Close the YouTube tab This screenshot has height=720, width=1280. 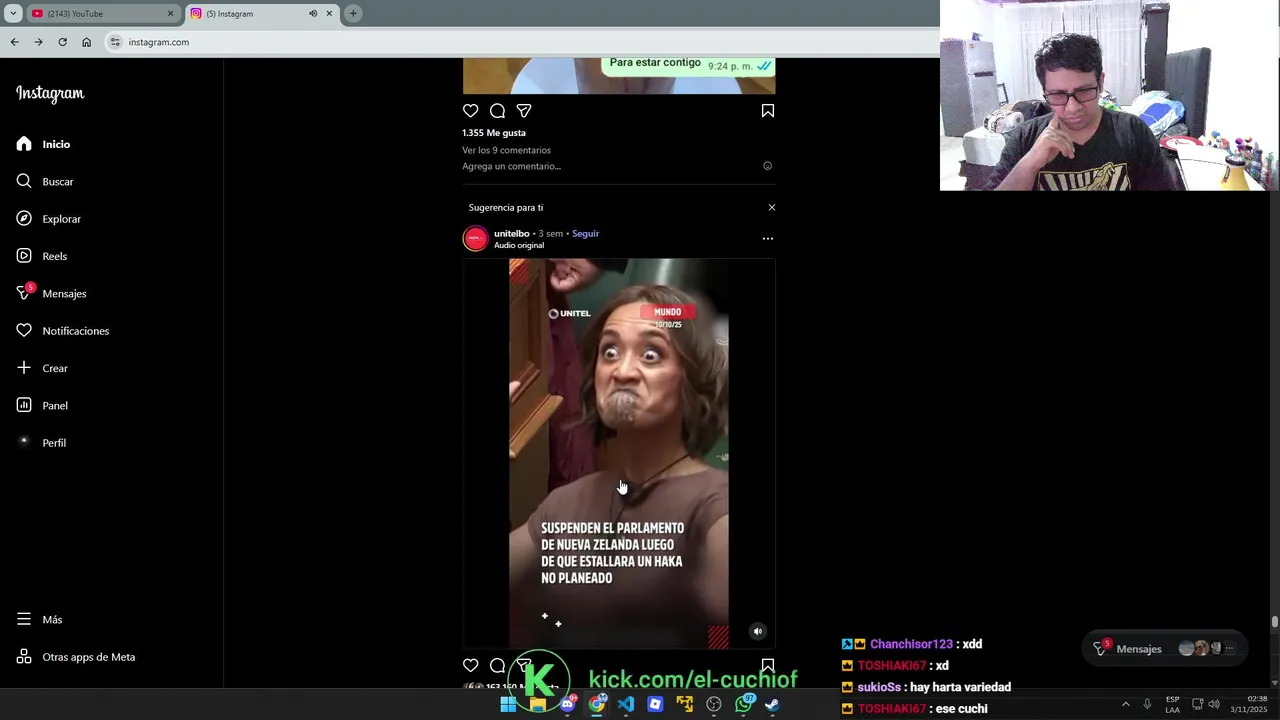pyautogui.click(x=170, y=14)
